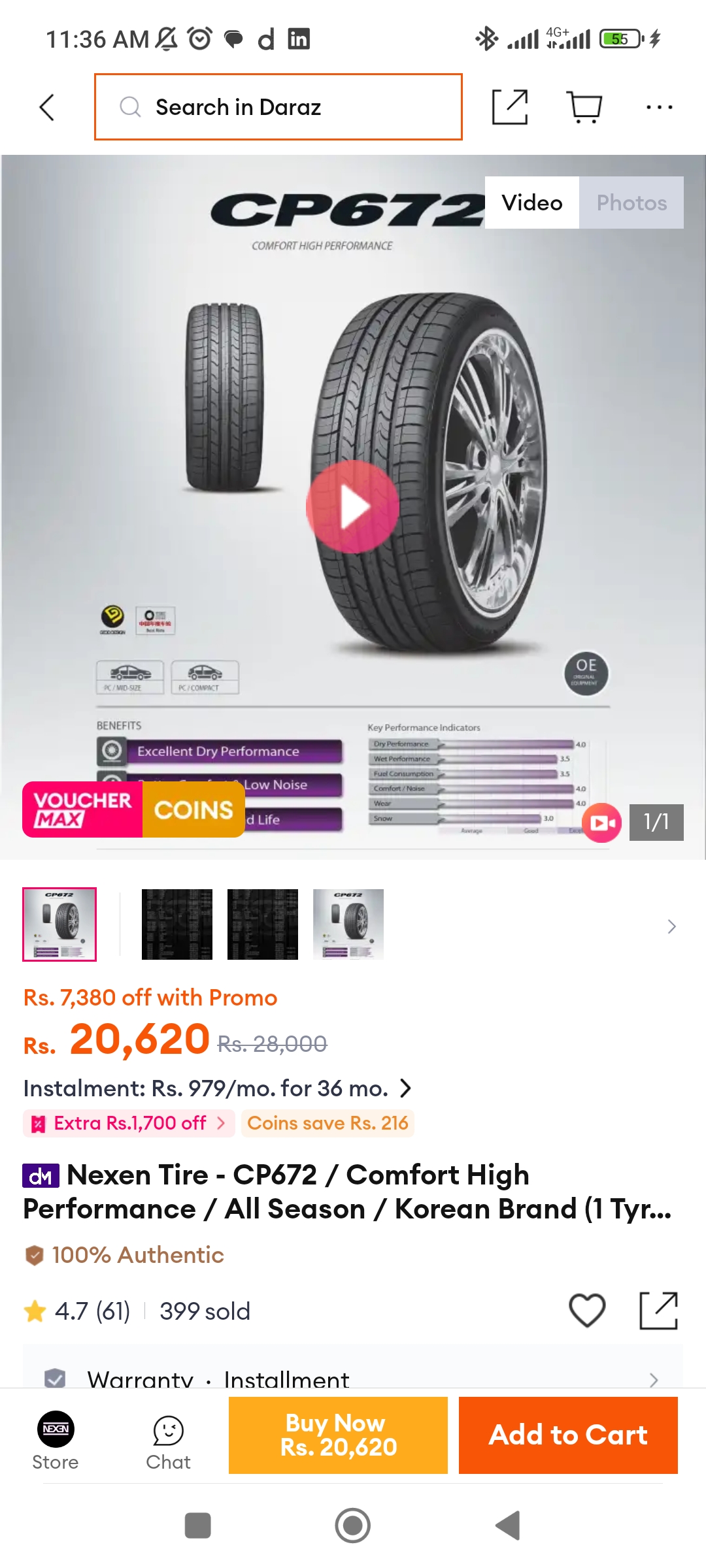Expand instalment details chevron

pos(406,1088)
